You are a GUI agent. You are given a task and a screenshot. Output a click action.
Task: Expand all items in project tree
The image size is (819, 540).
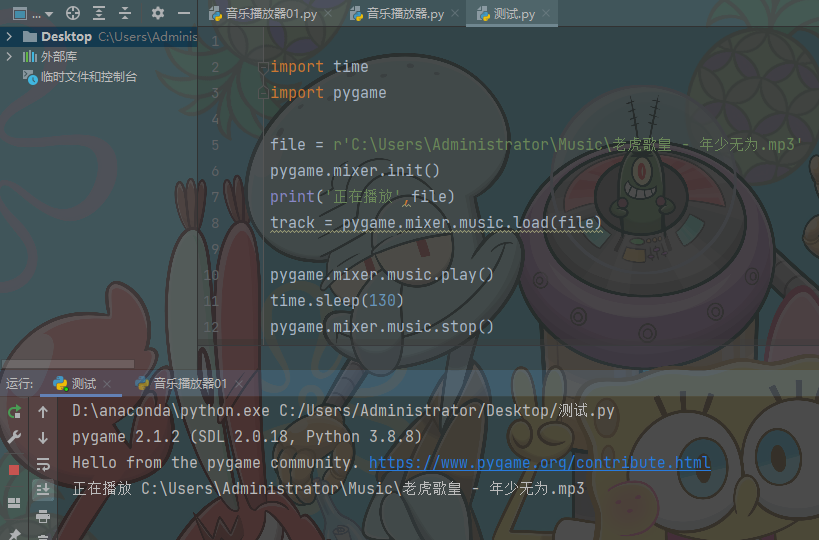tap(99, 14)
